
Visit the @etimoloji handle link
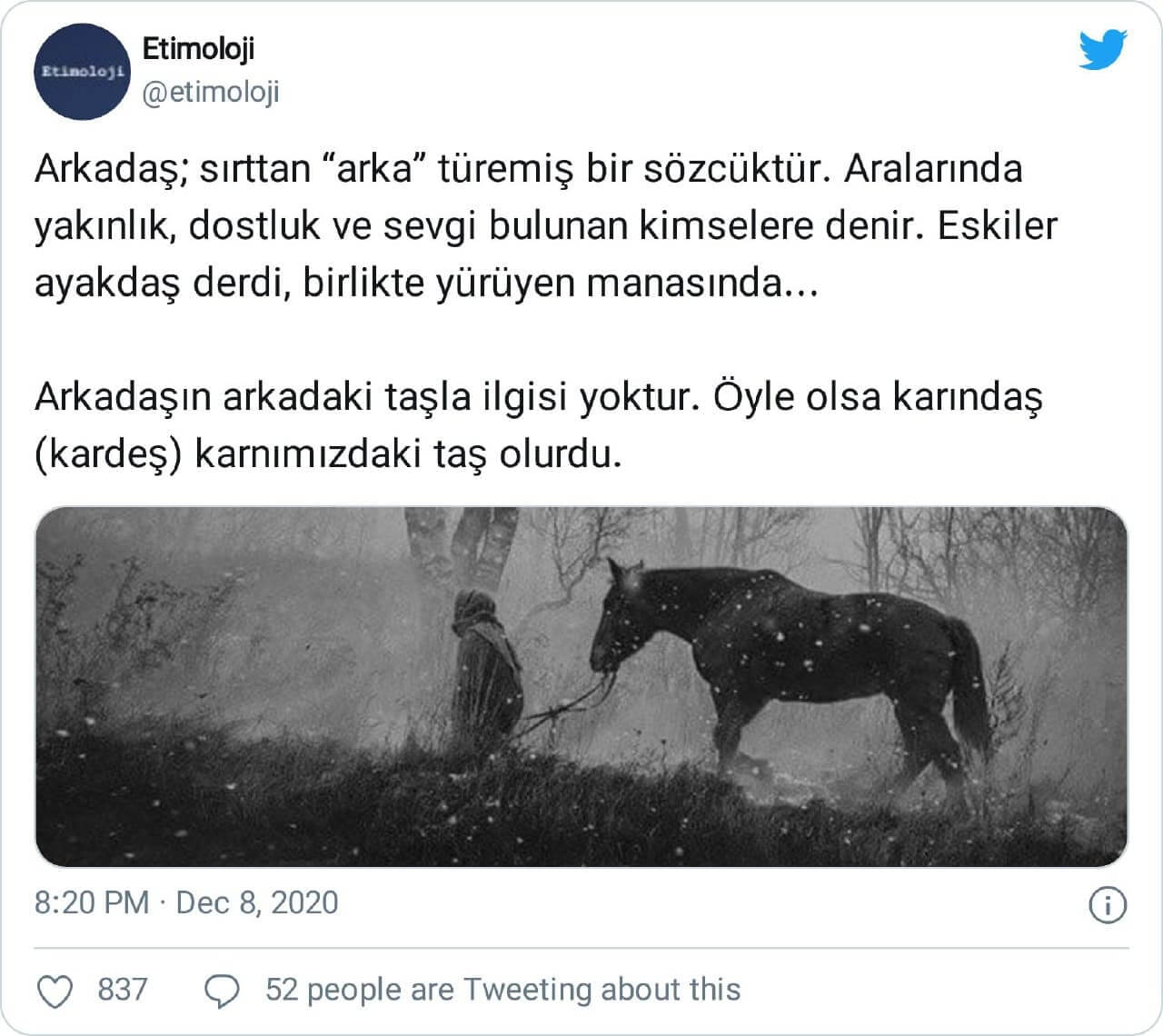coord(211,92)
